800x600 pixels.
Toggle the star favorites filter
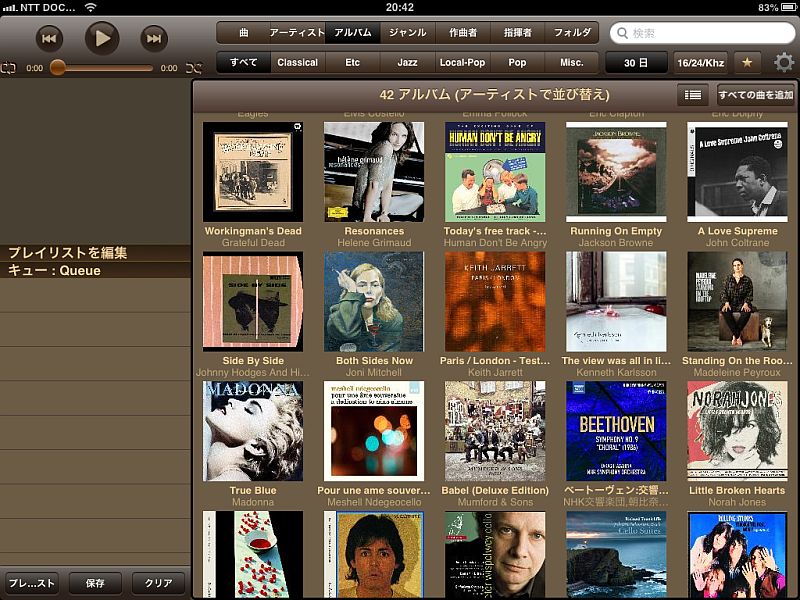tap(747, 63)
